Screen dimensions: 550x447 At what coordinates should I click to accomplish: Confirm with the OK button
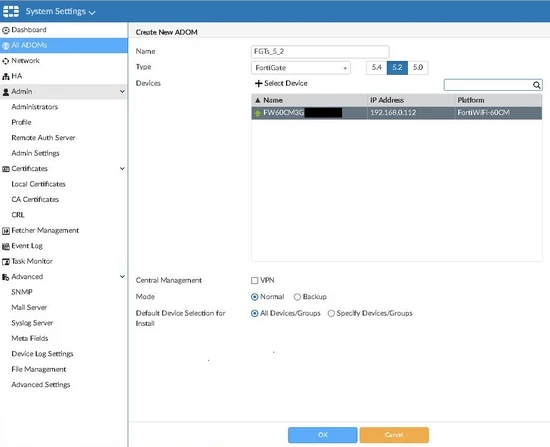click(x=323, y=435)
